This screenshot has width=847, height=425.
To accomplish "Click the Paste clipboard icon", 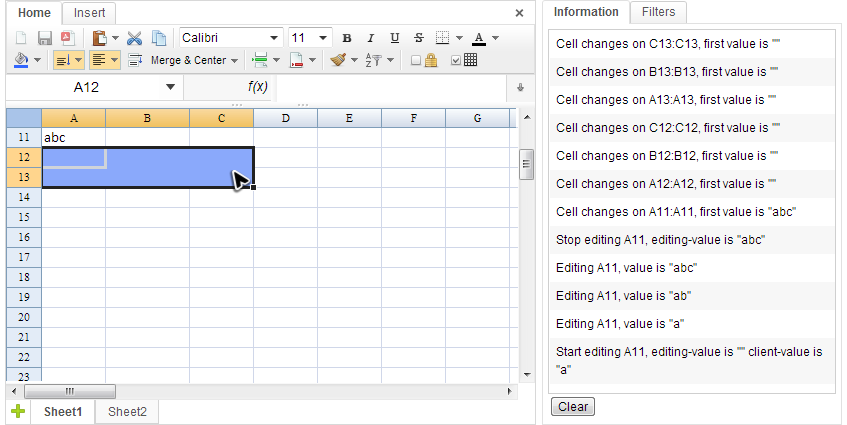I will click(99, 38).
